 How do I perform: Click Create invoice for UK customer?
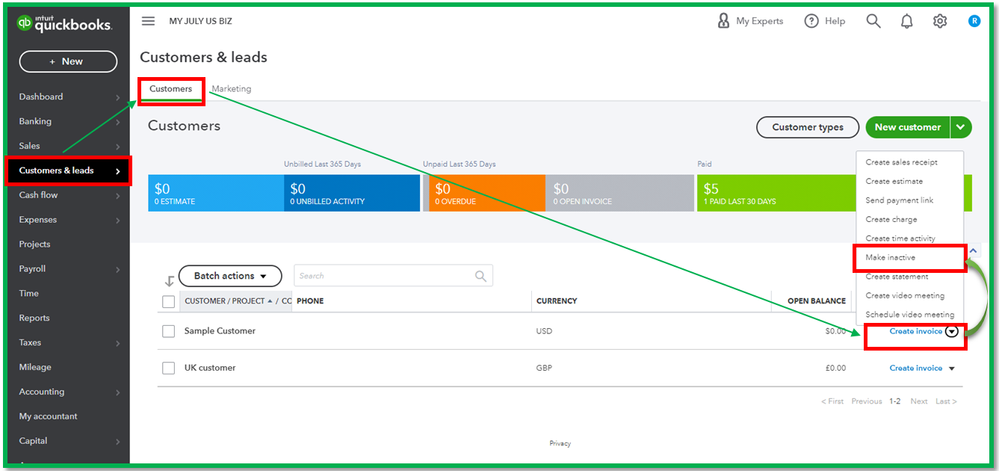[x=916, y=368]
